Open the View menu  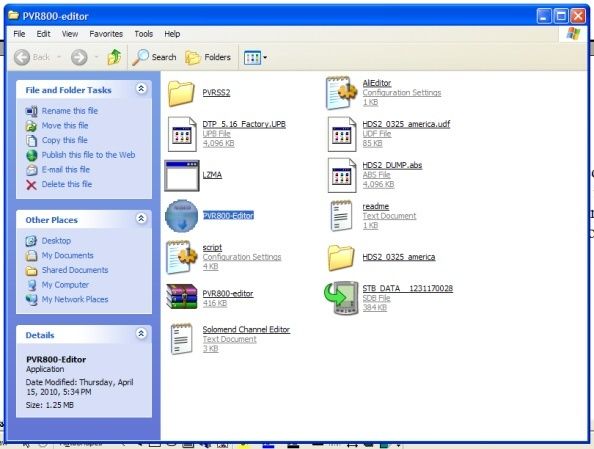click(x=70, y=34)
